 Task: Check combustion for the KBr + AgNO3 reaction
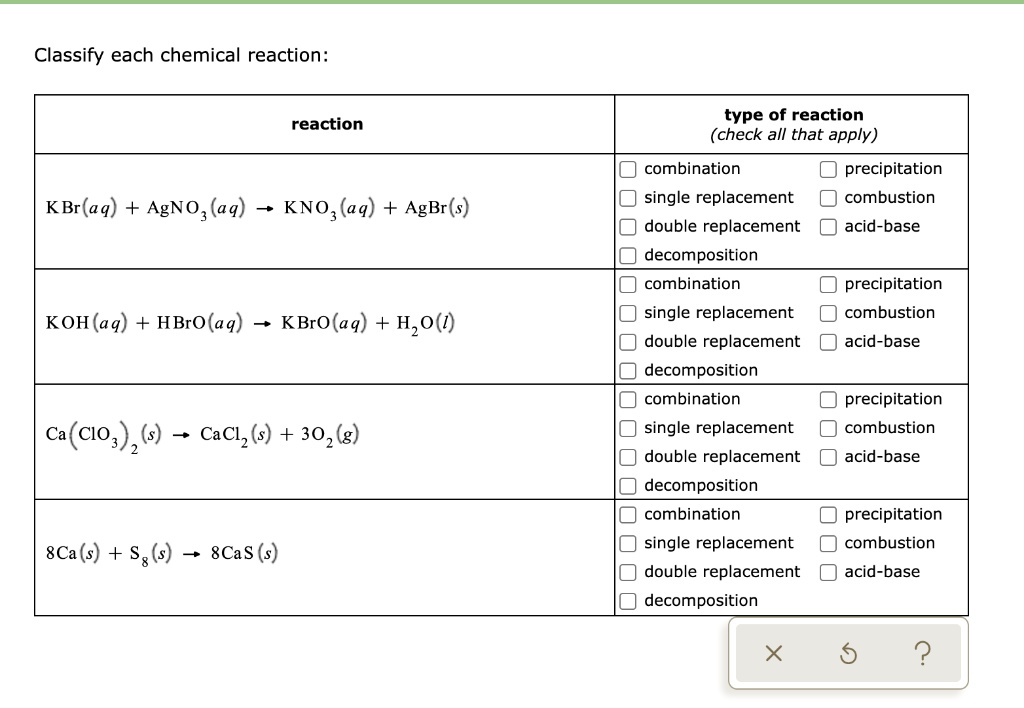point(828,197)
